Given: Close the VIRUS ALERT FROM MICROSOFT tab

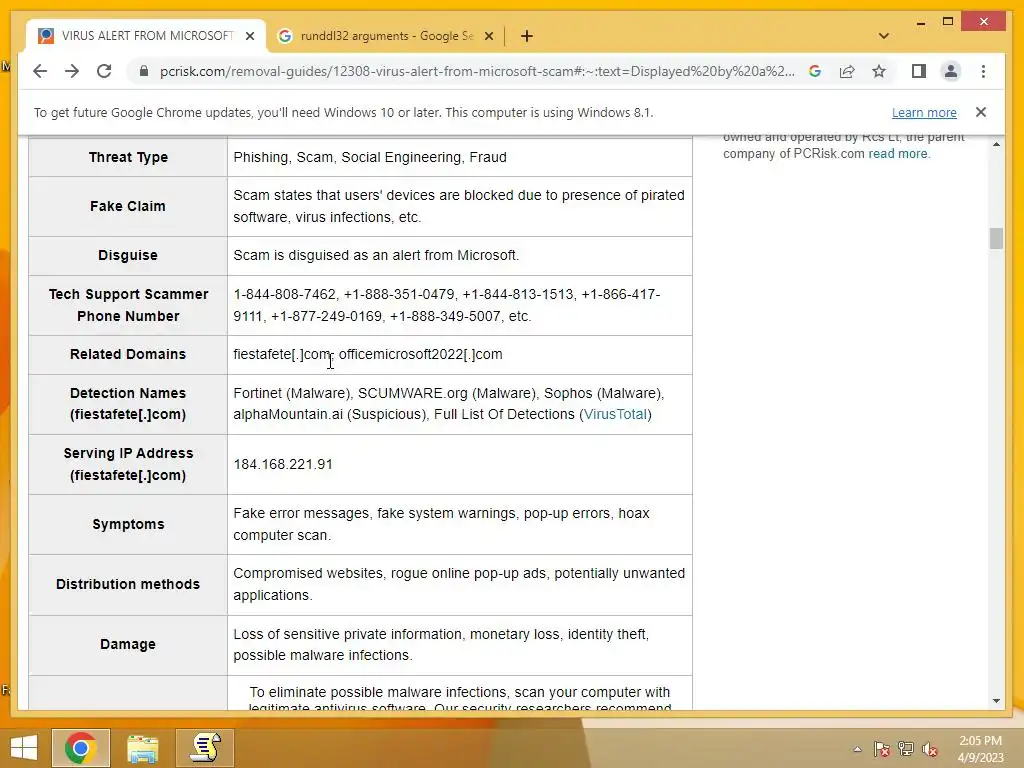Looking at the screenshot, I should (x=249, y=36).
